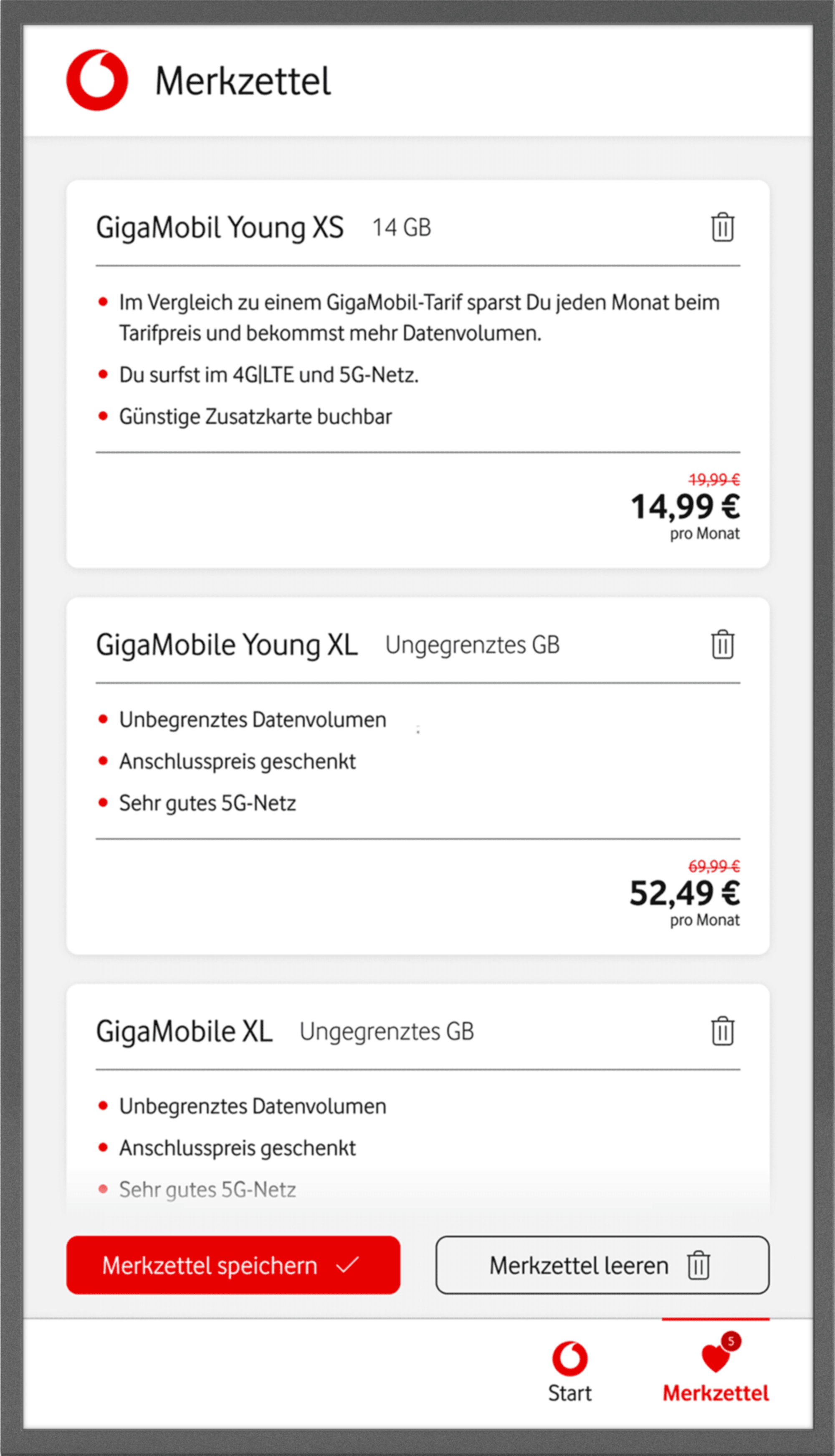The height and width of the screenshot is (1456, 835).
Task: Click the Merkzettel page heading
Action: [x=243, y=81]
